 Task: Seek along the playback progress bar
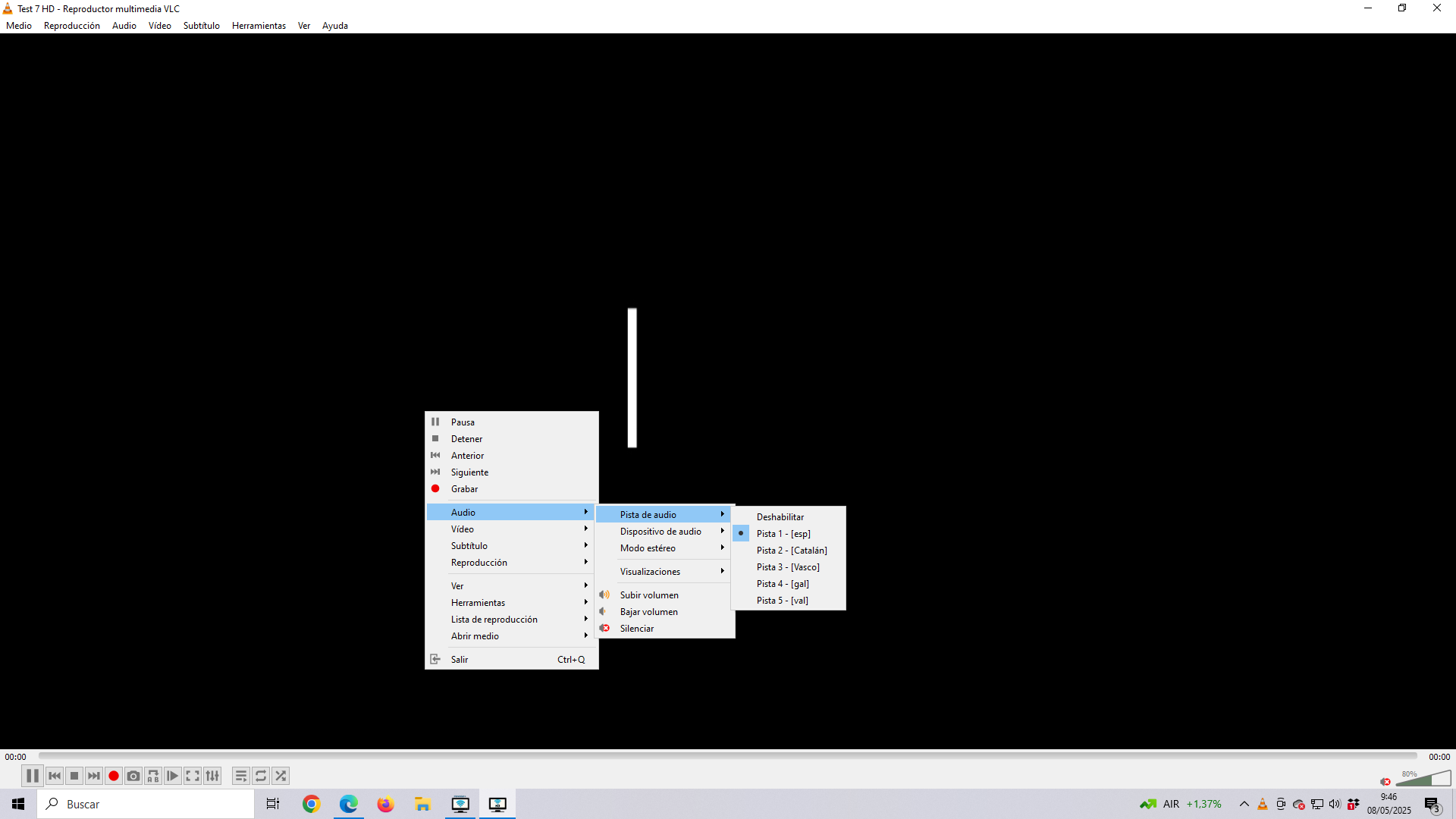tap(728, 756)
